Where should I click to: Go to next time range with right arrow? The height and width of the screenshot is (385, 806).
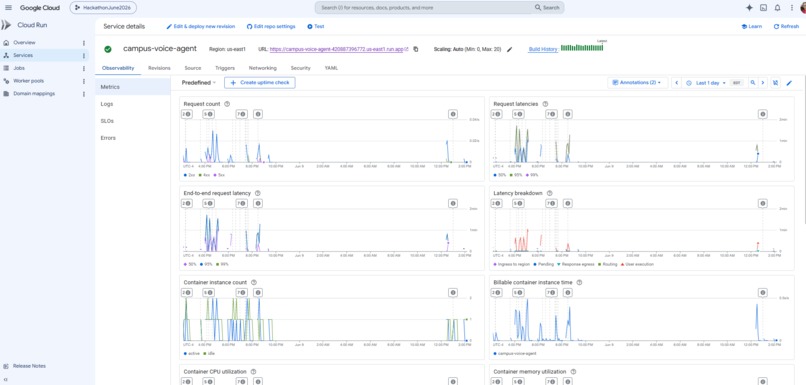click(763, 83)
